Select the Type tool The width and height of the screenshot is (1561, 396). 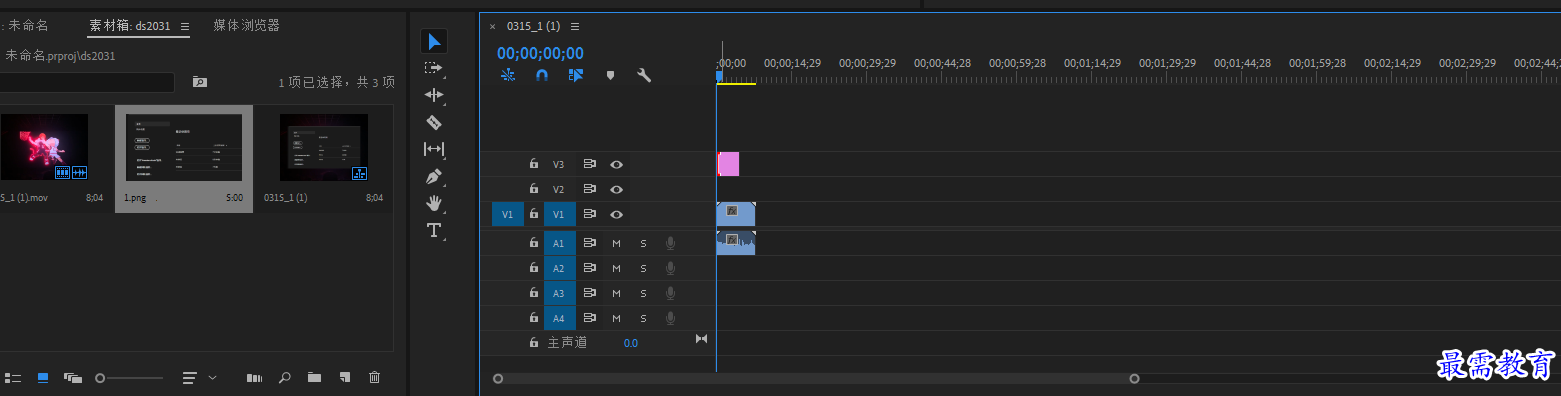pyautogui.click(x=434, y=230)
